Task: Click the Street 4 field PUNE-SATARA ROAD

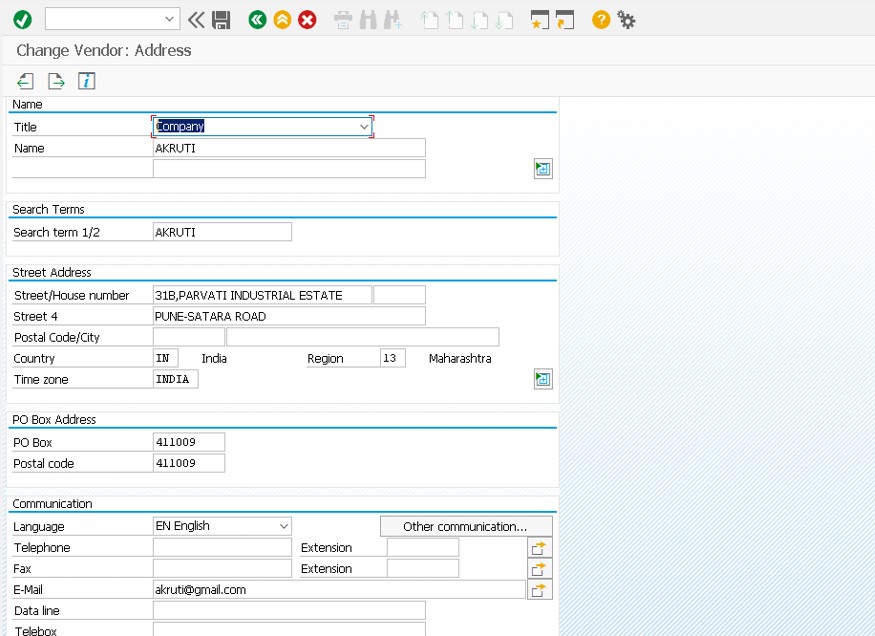Action: coord(289,316)
